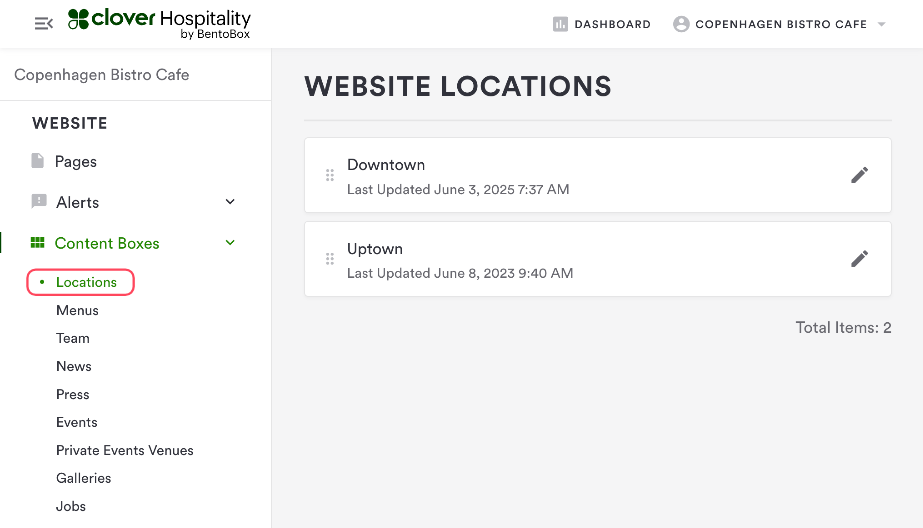The image size is (923, 528).
Task: Click the Dashboard chart icon
Action: tap(560, 24)
